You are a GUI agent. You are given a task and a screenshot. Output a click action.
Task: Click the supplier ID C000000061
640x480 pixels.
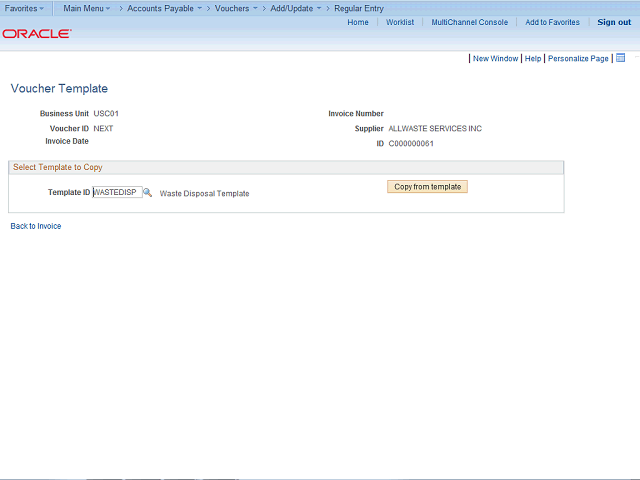411,144
